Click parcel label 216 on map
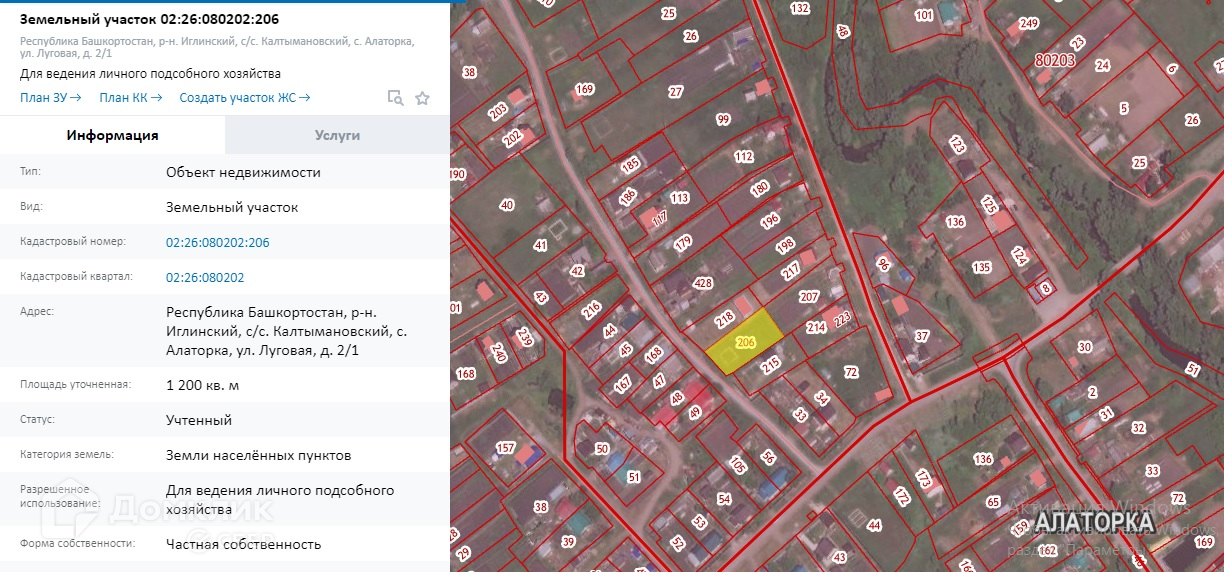This screenshot has width=1224, height=572. click(592, 308)
